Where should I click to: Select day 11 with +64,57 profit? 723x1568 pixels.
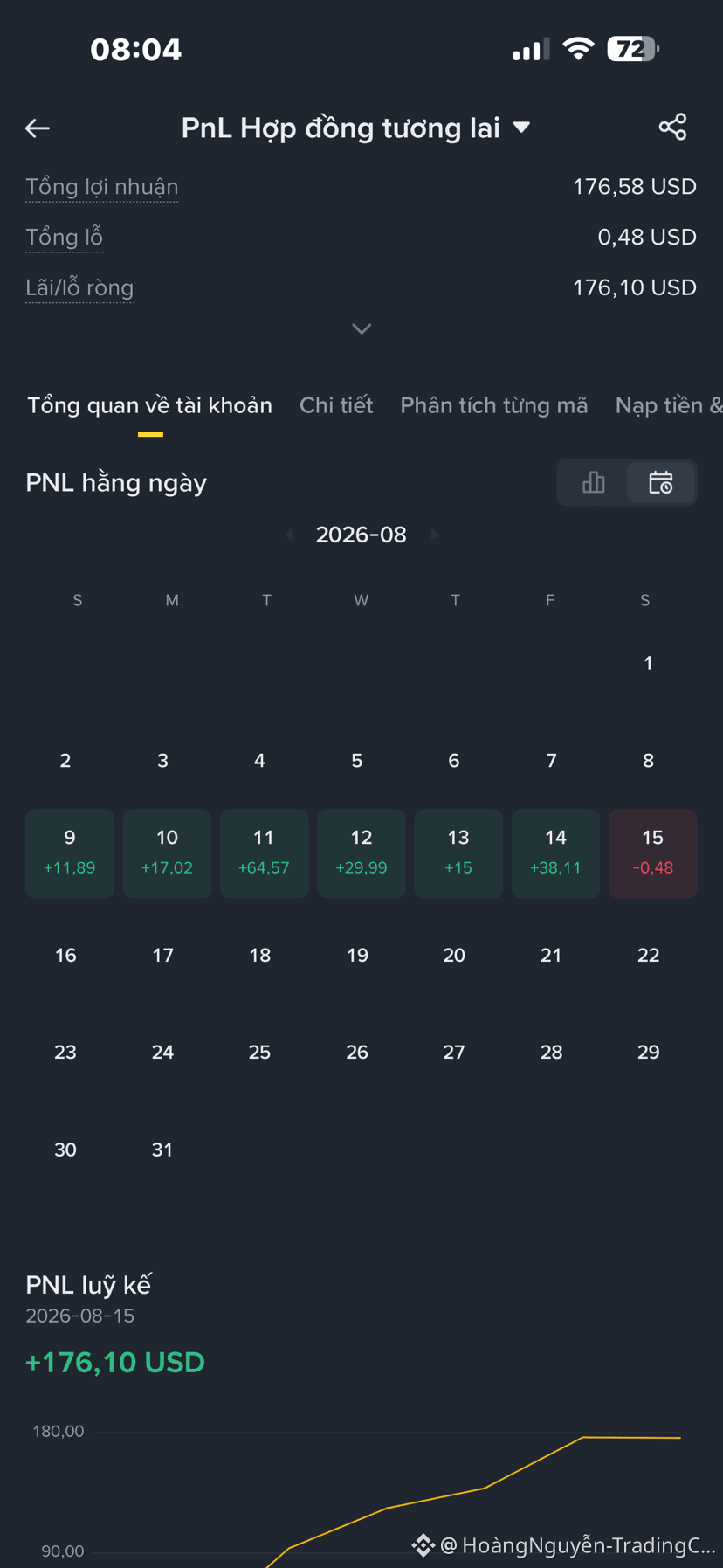point(264,853)
